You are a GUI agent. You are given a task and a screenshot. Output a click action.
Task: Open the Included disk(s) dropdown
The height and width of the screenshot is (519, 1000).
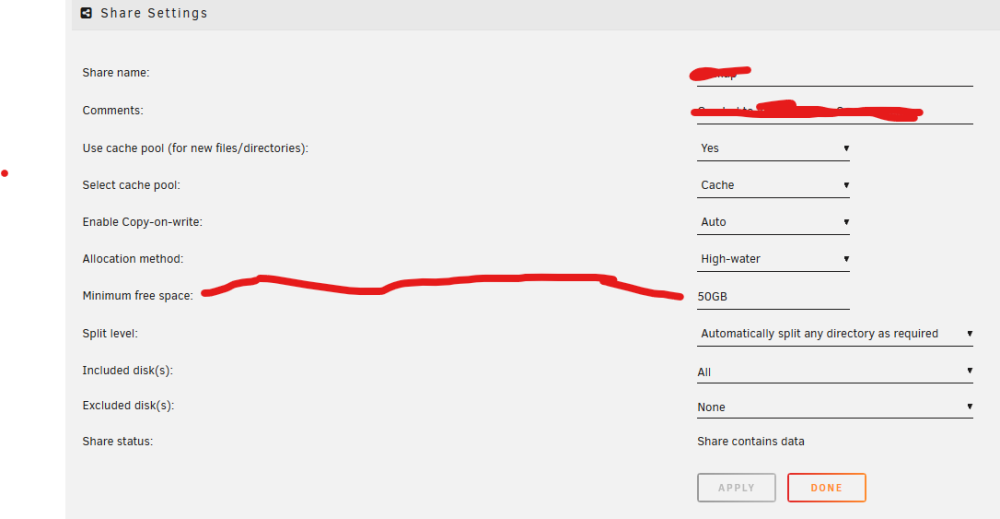click(x=835, y=372)
